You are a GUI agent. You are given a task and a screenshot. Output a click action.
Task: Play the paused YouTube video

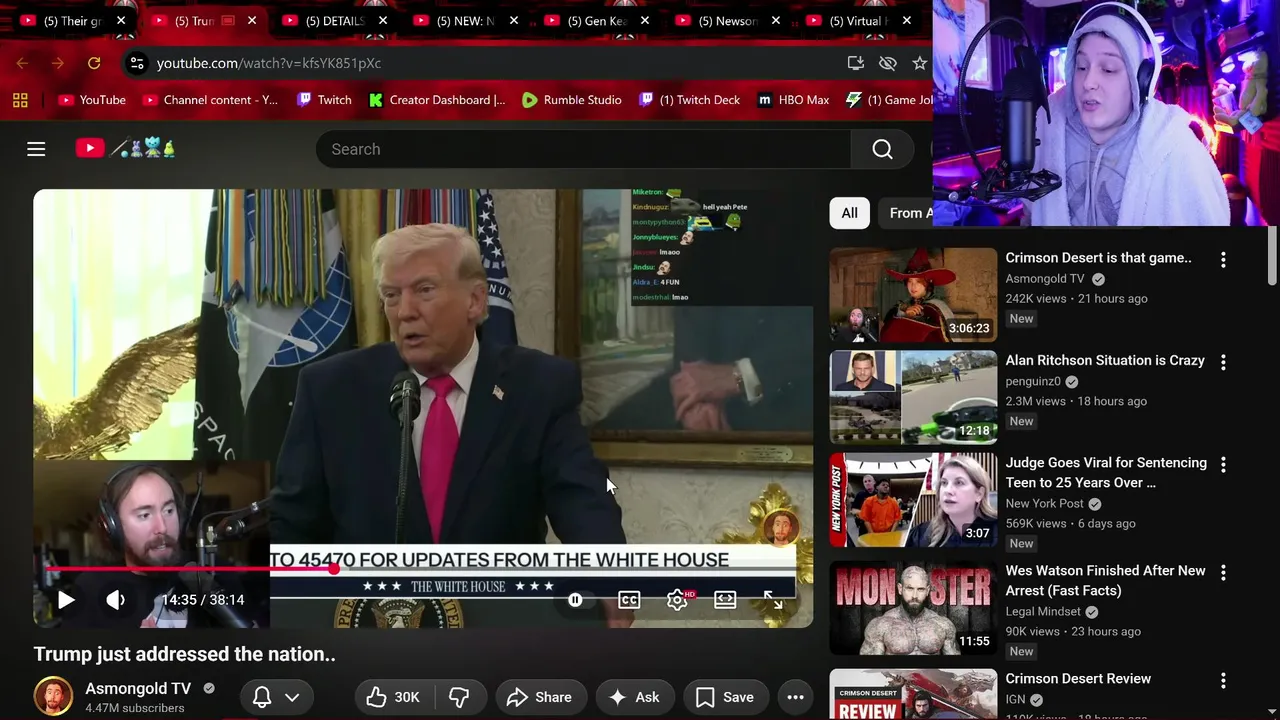tap(66, 600)
